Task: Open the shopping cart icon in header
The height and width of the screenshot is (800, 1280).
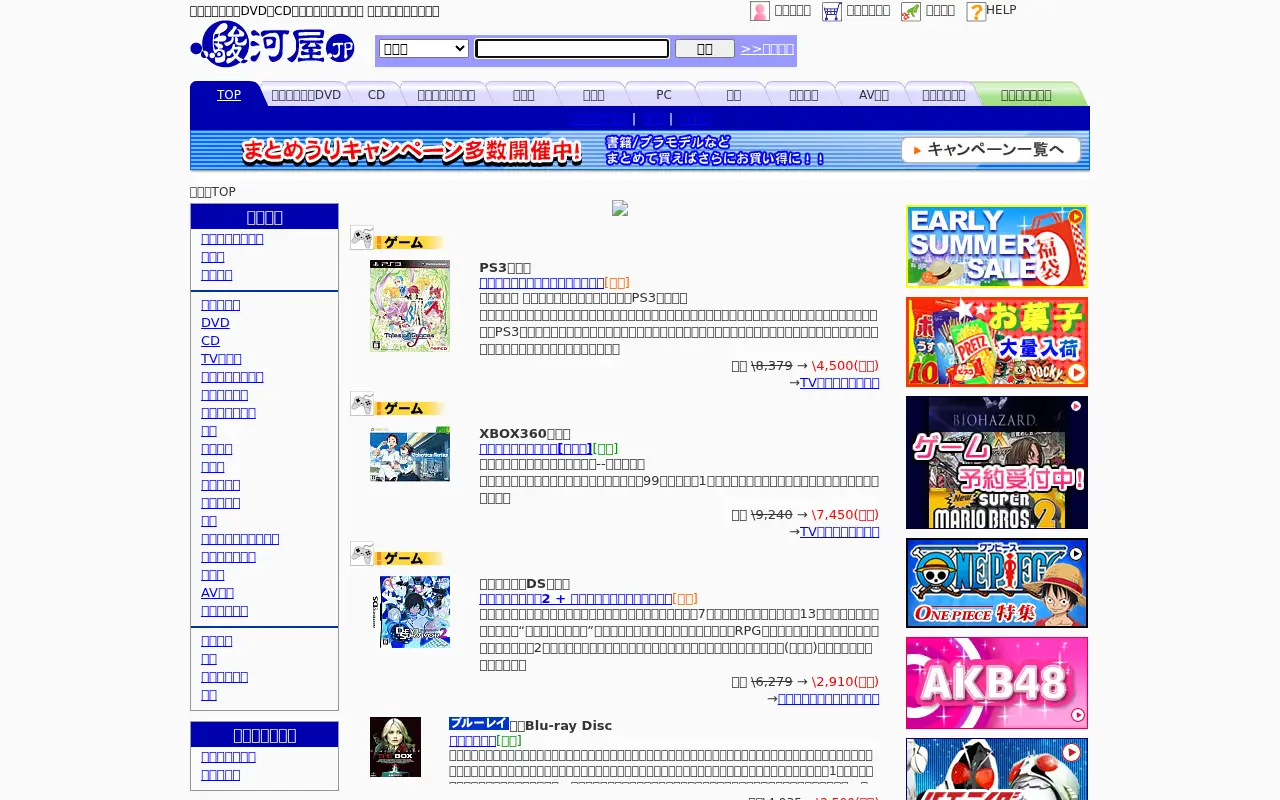Action: [832, 11]
